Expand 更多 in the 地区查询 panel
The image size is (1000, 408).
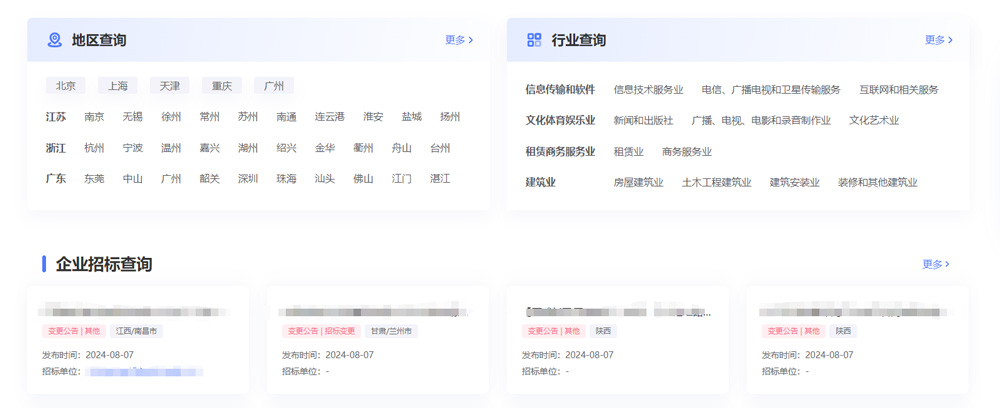(x=458, y=40)
